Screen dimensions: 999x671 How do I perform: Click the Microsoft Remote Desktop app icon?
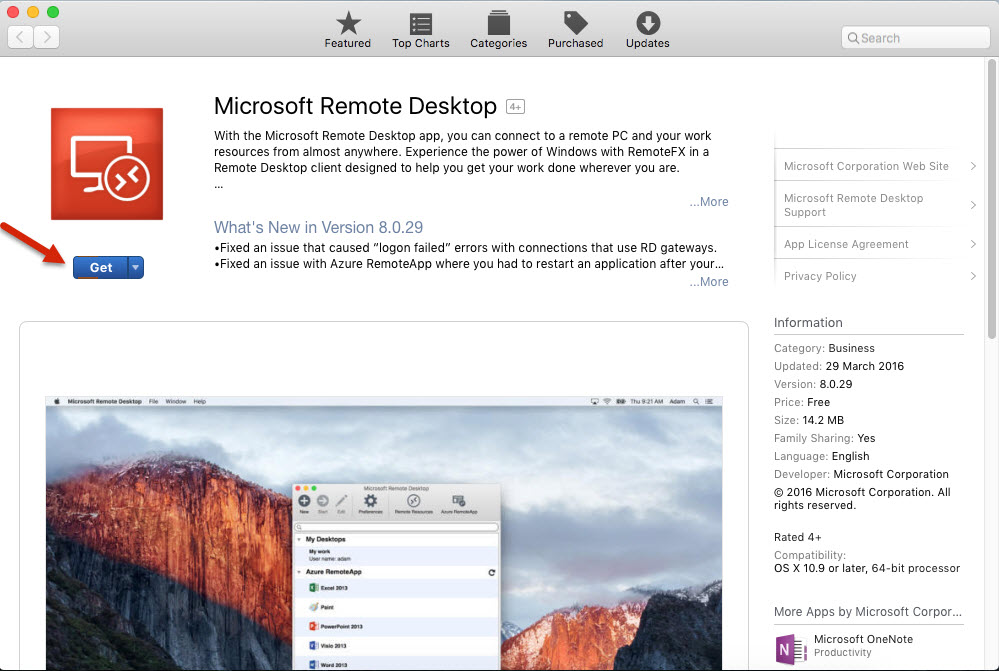tap(106, 163)
